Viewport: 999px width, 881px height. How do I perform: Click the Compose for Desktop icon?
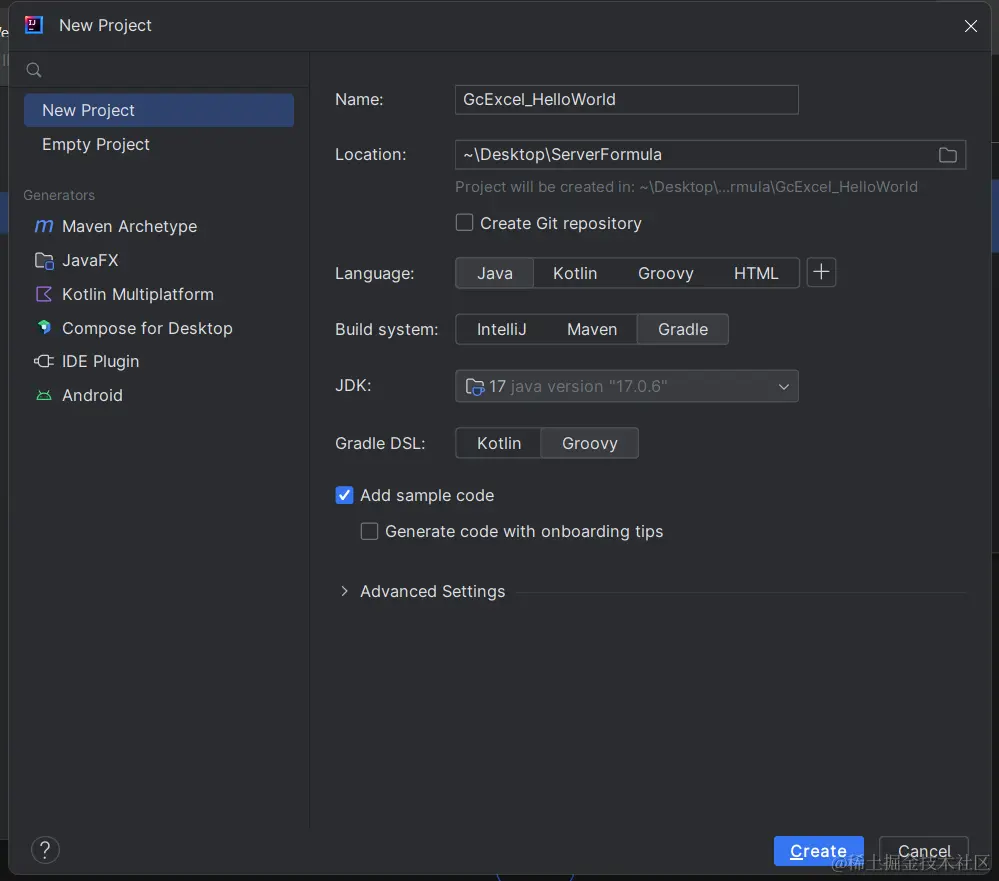point(43,328)
